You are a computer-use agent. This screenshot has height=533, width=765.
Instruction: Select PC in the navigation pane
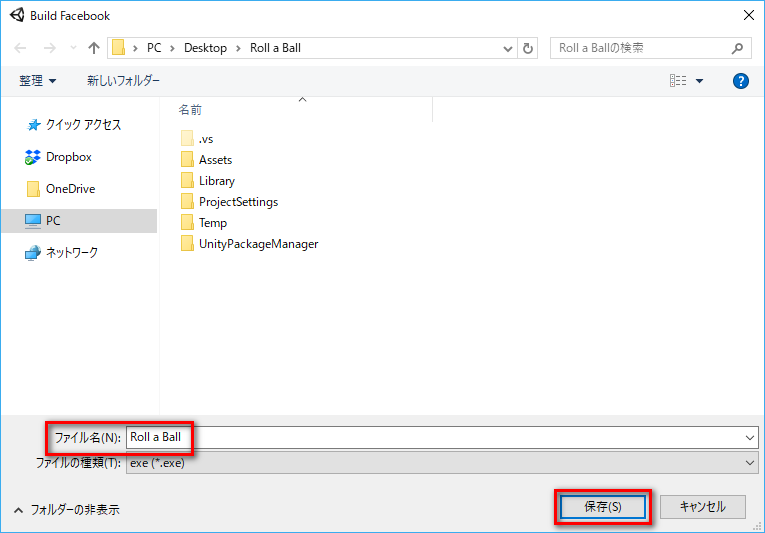79,221
